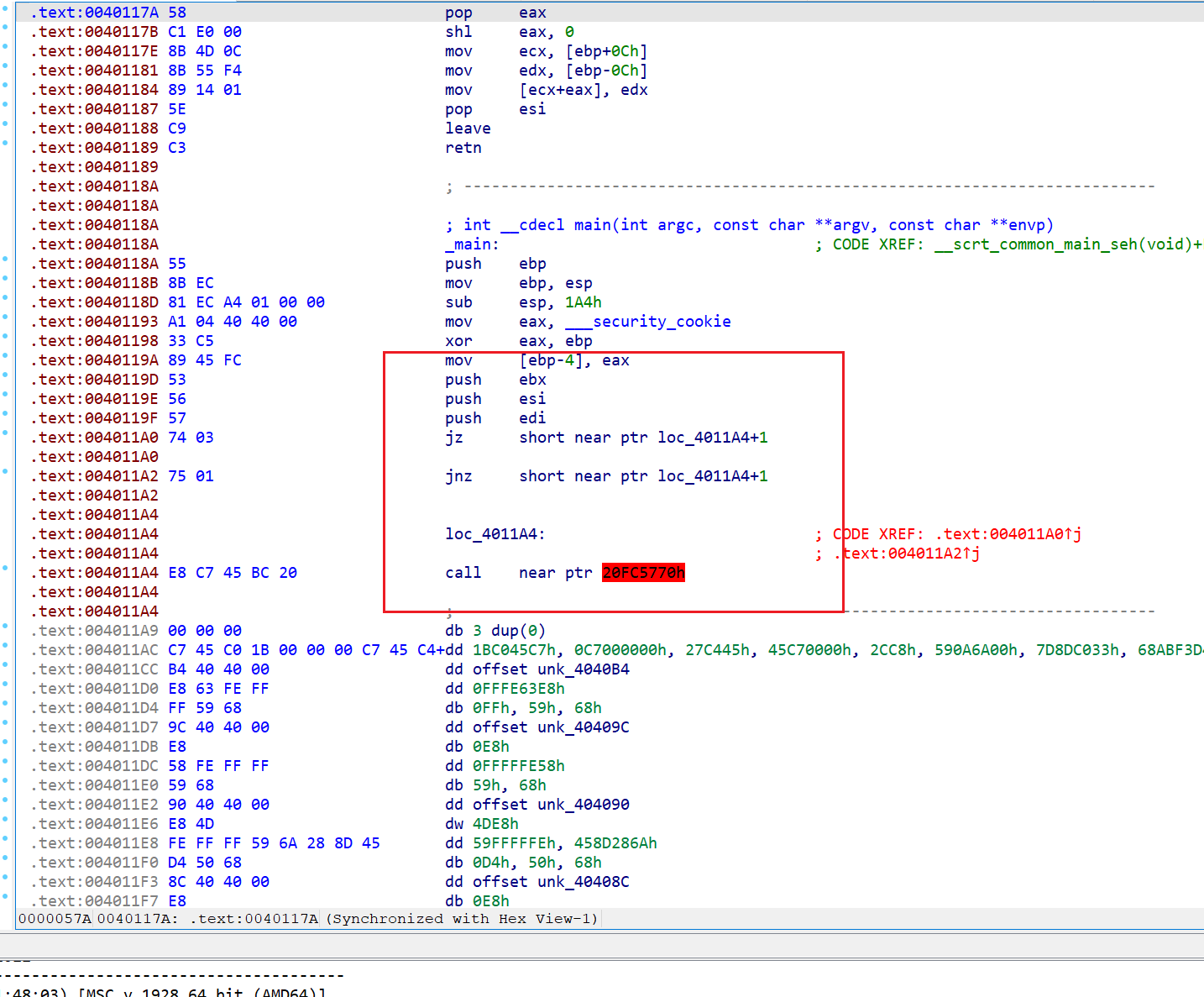The width and height of the screenshot is (1204, 997).
Task: Click the 0FFh, 59h, 68h byte data
Action: click(x=537, y=708)
